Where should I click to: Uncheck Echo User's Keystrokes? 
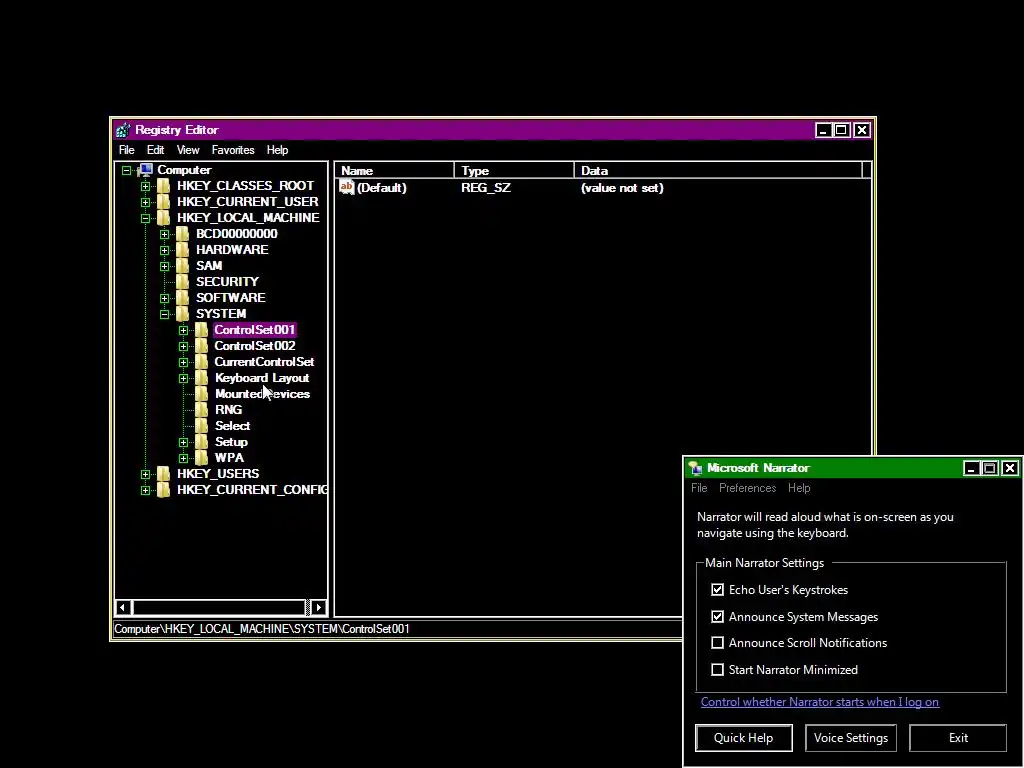718,590
